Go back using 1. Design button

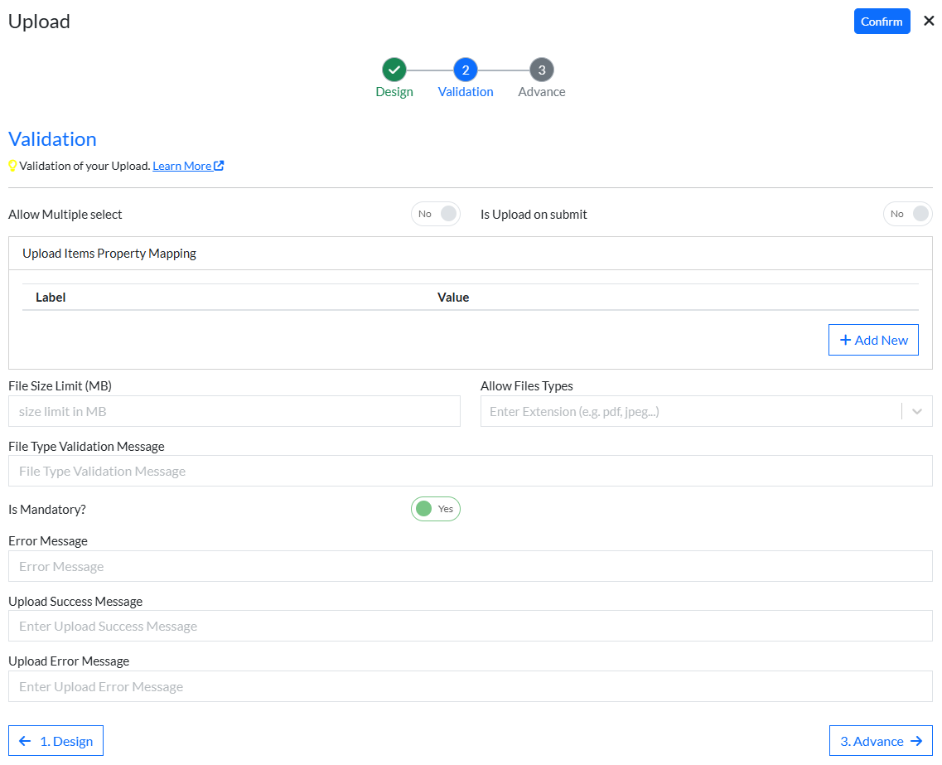pos(56,741)
